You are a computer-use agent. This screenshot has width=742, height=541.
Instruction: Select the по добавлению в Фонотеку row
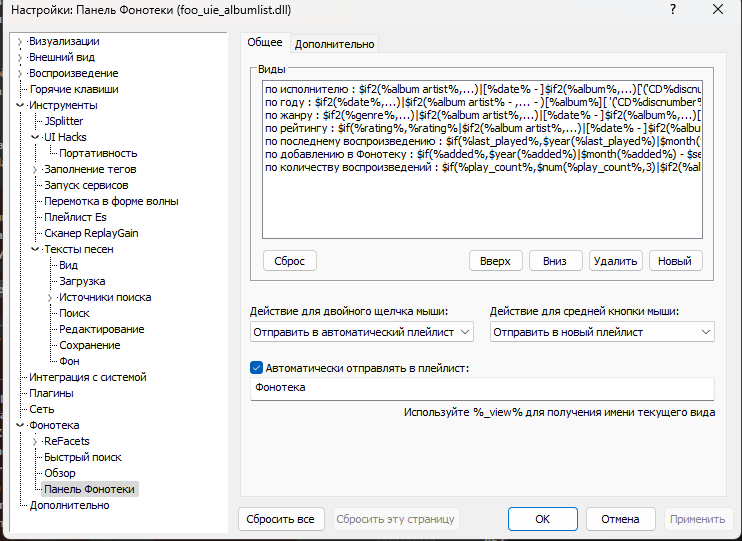pyautogui.click(x=482, y=154)
